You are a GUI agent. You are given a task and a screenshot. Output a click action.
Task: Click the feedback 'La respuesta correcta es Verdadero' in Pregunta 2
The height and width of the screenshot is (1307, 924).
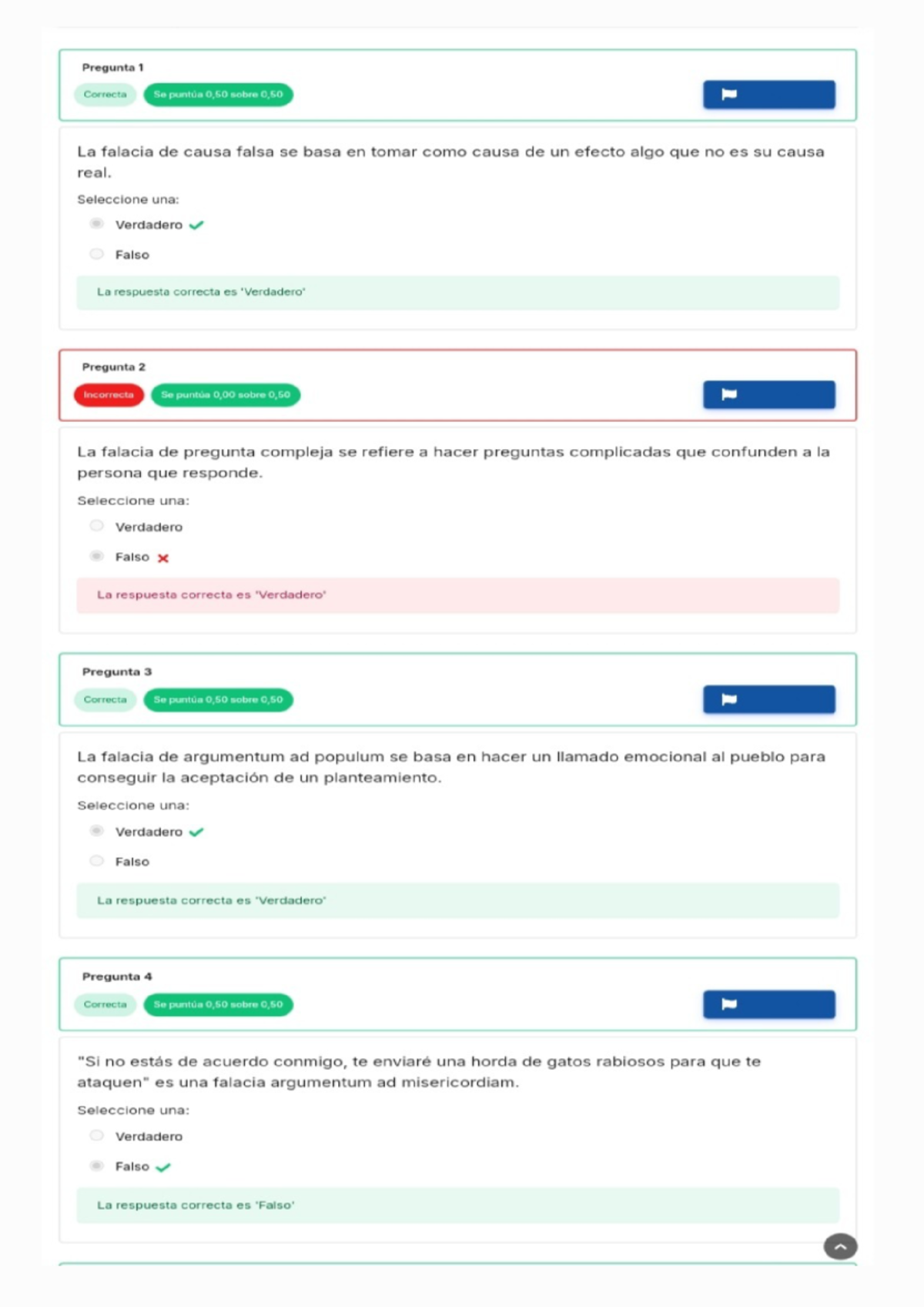[212, 595]
